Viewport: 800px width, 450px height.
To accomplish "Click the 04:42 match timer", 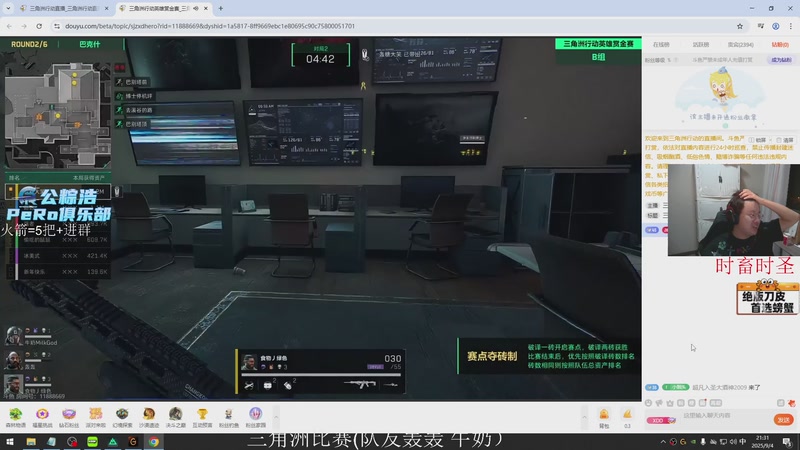I will (x=320, y=59).
